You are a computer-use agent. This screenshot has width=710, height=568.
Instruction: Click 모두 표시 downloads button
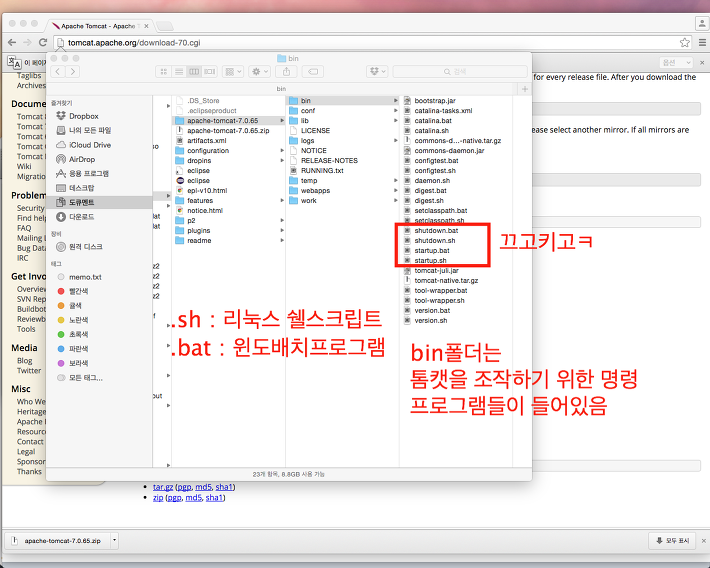(672, 540)
